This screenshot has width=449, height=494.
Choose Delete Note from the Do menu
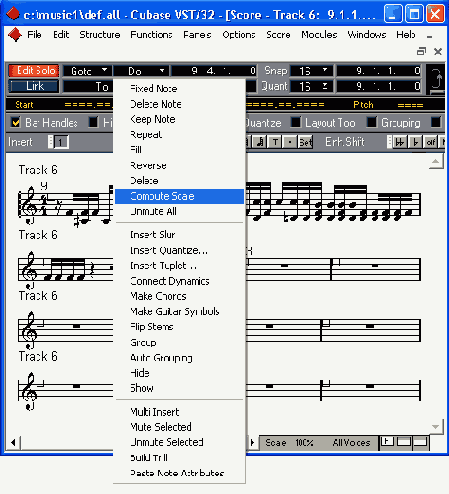pyautogui.click(x=179, y=104)
